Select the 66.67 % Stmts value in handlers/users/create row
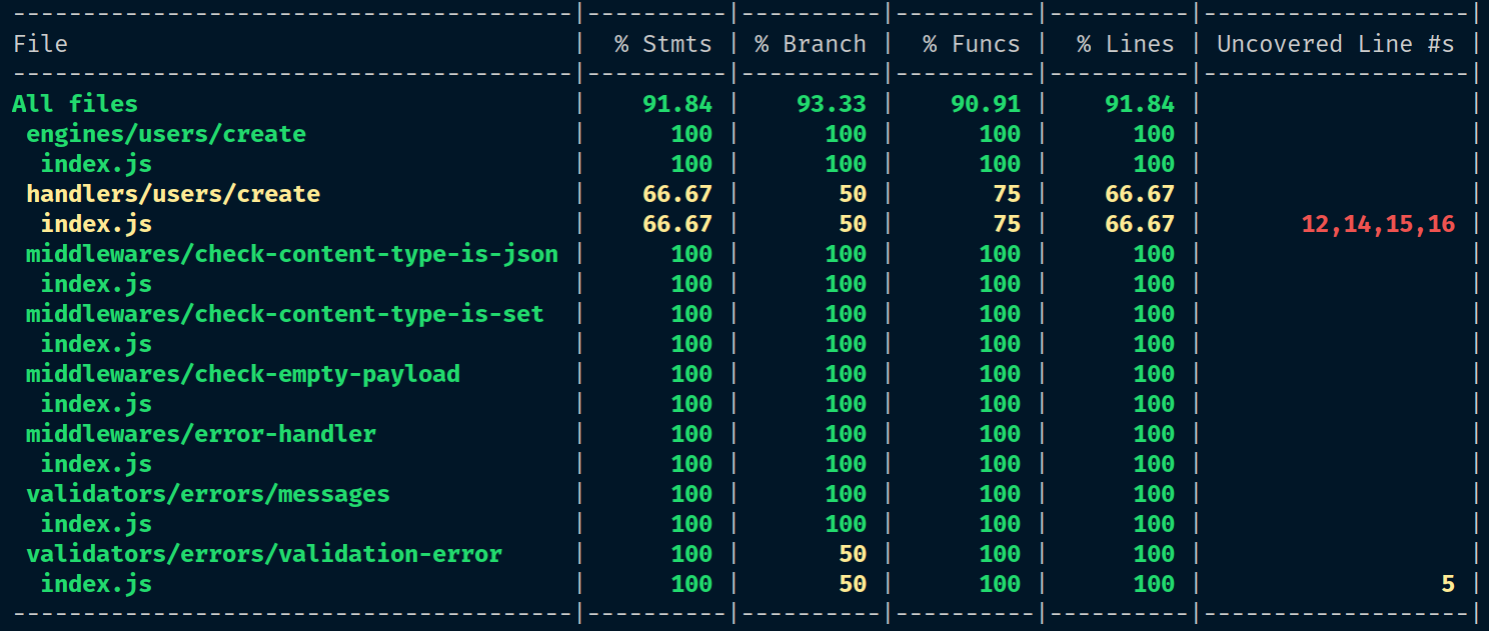 tap(677, 194)
